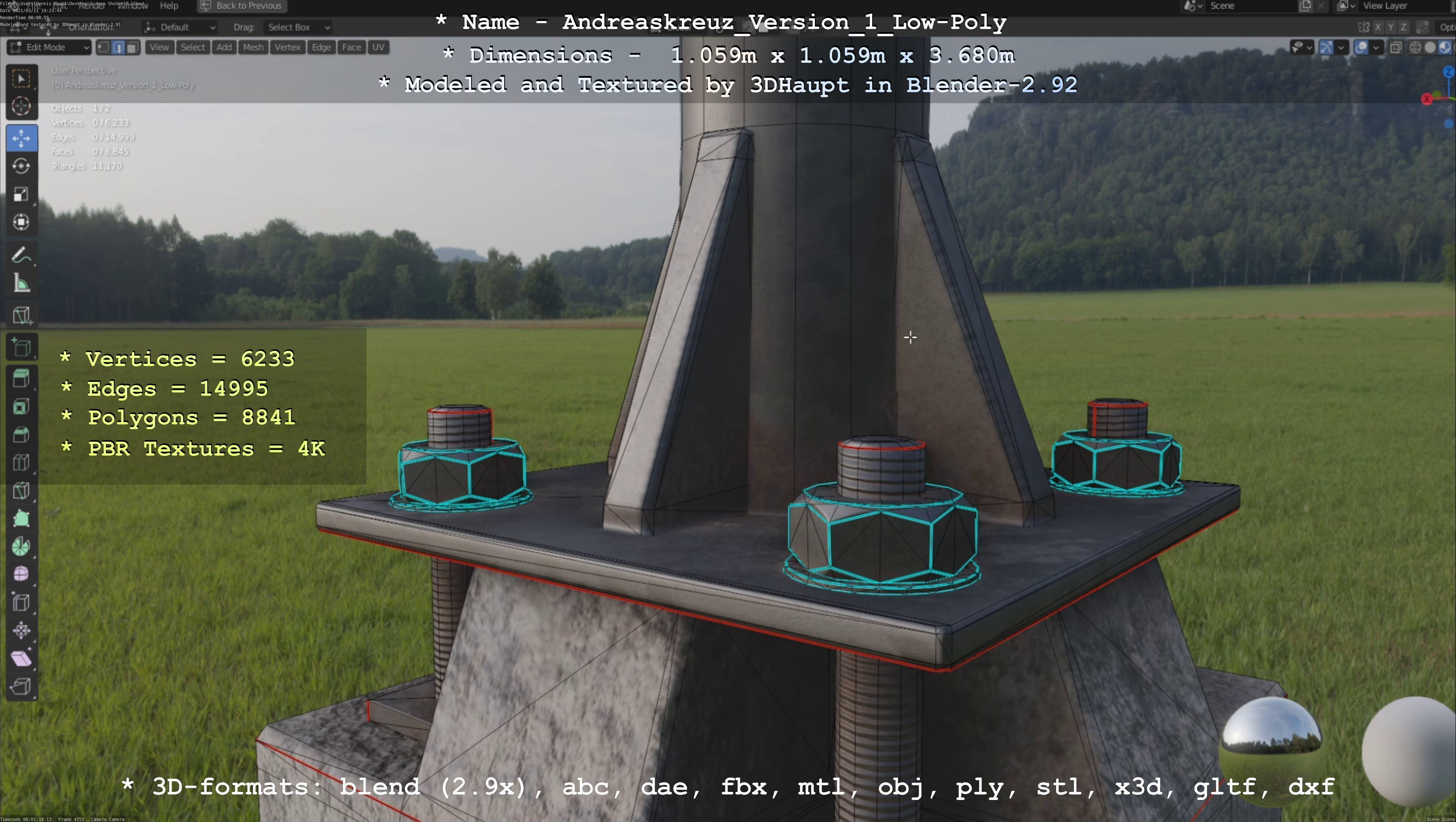Click the 'Vertices 0/6,233' stats text
This screenshot has height=822, width=1456.
point(90,123)
